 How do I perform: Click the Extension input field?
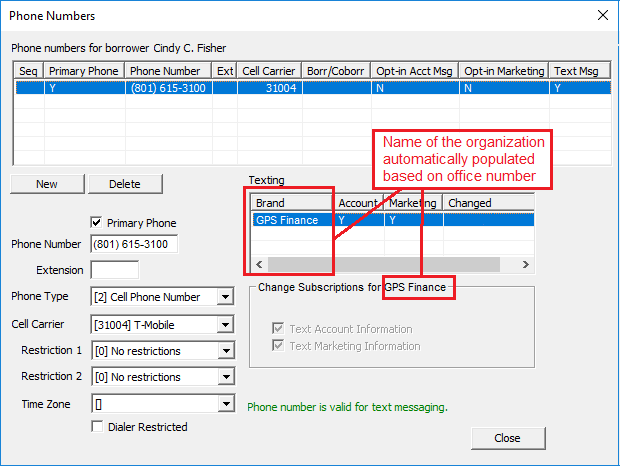click(114, 270)
